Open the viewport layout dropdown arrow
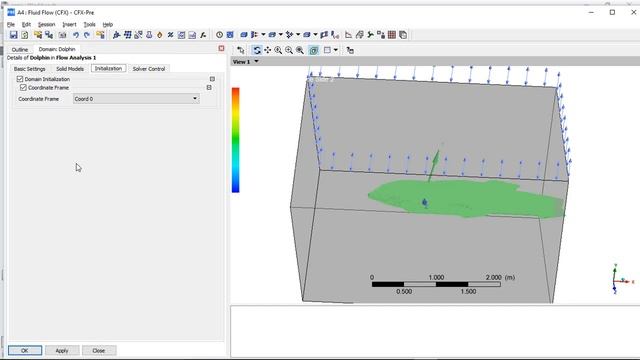This screenshot has width=640, height=360. click(x=336, y=50)
